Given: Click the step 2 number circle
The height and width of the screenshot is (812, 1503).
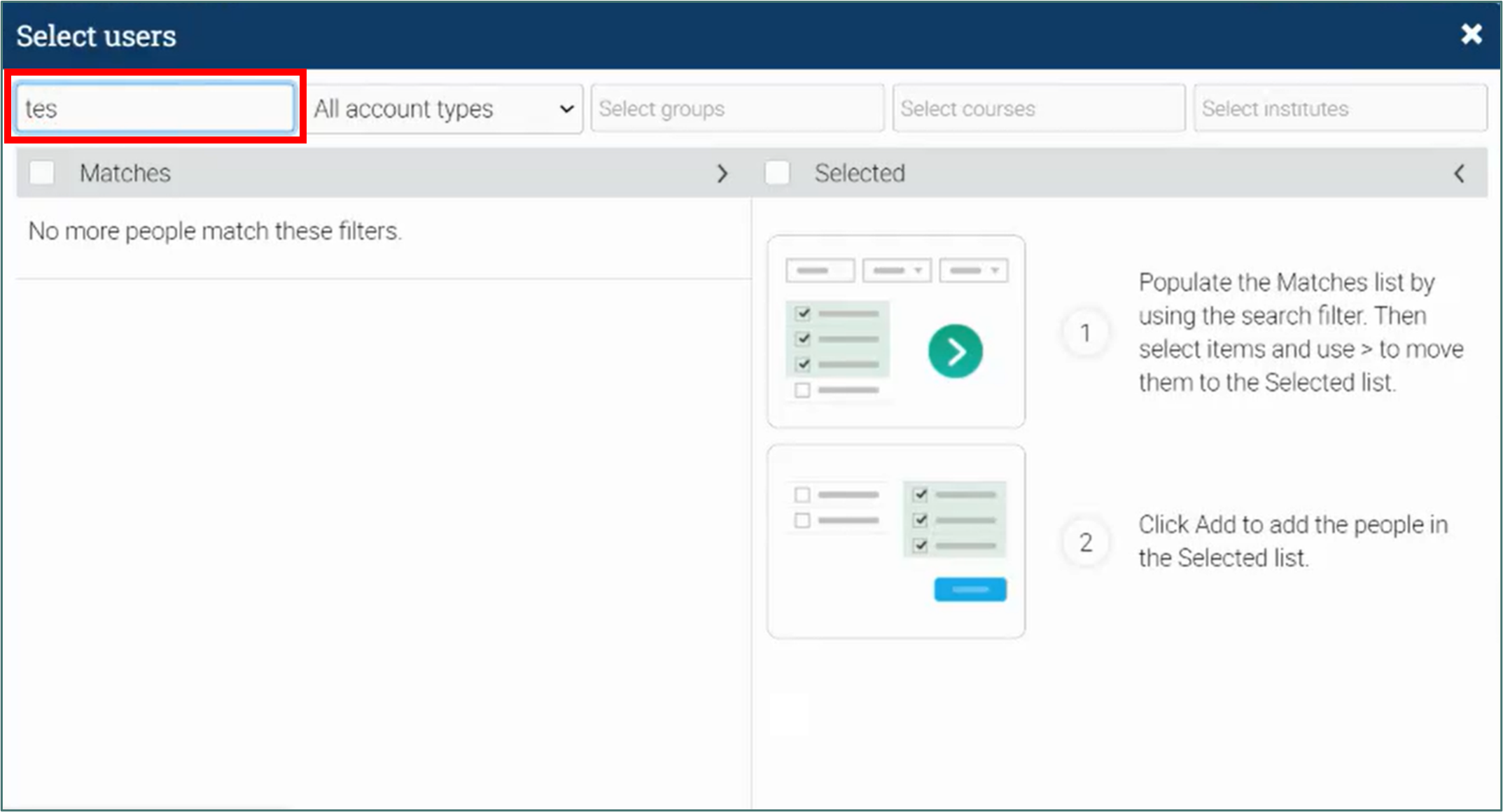Looking at the screenshot, I should pyautogui.click(x=1085, y=542).
